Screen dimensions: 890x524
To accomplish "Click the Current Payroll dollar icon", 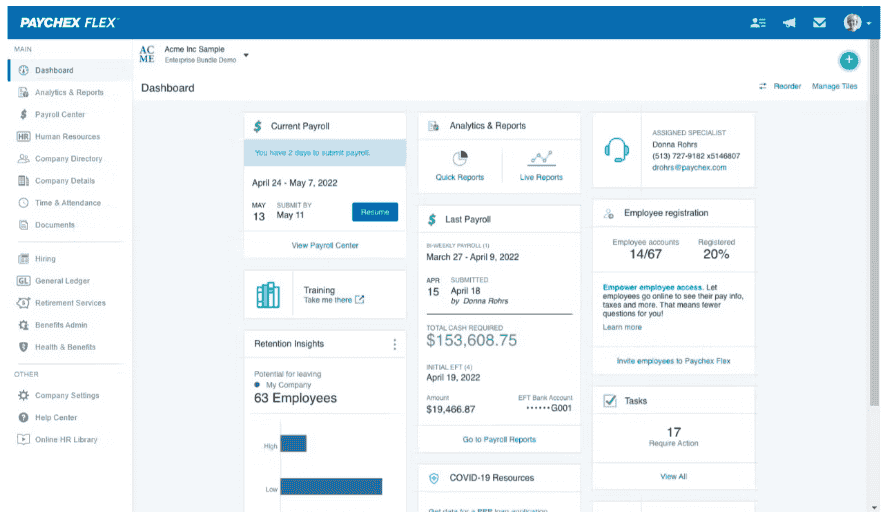I will click(258, 126).
